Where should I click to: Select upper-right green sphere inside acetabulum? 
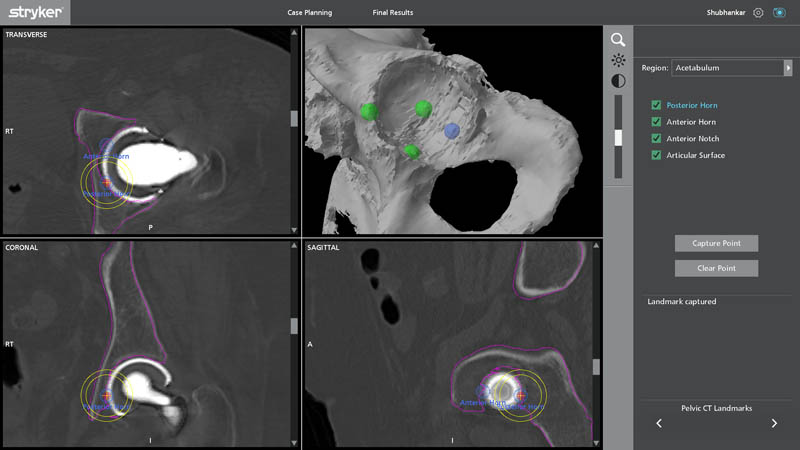tap(423, 109)
